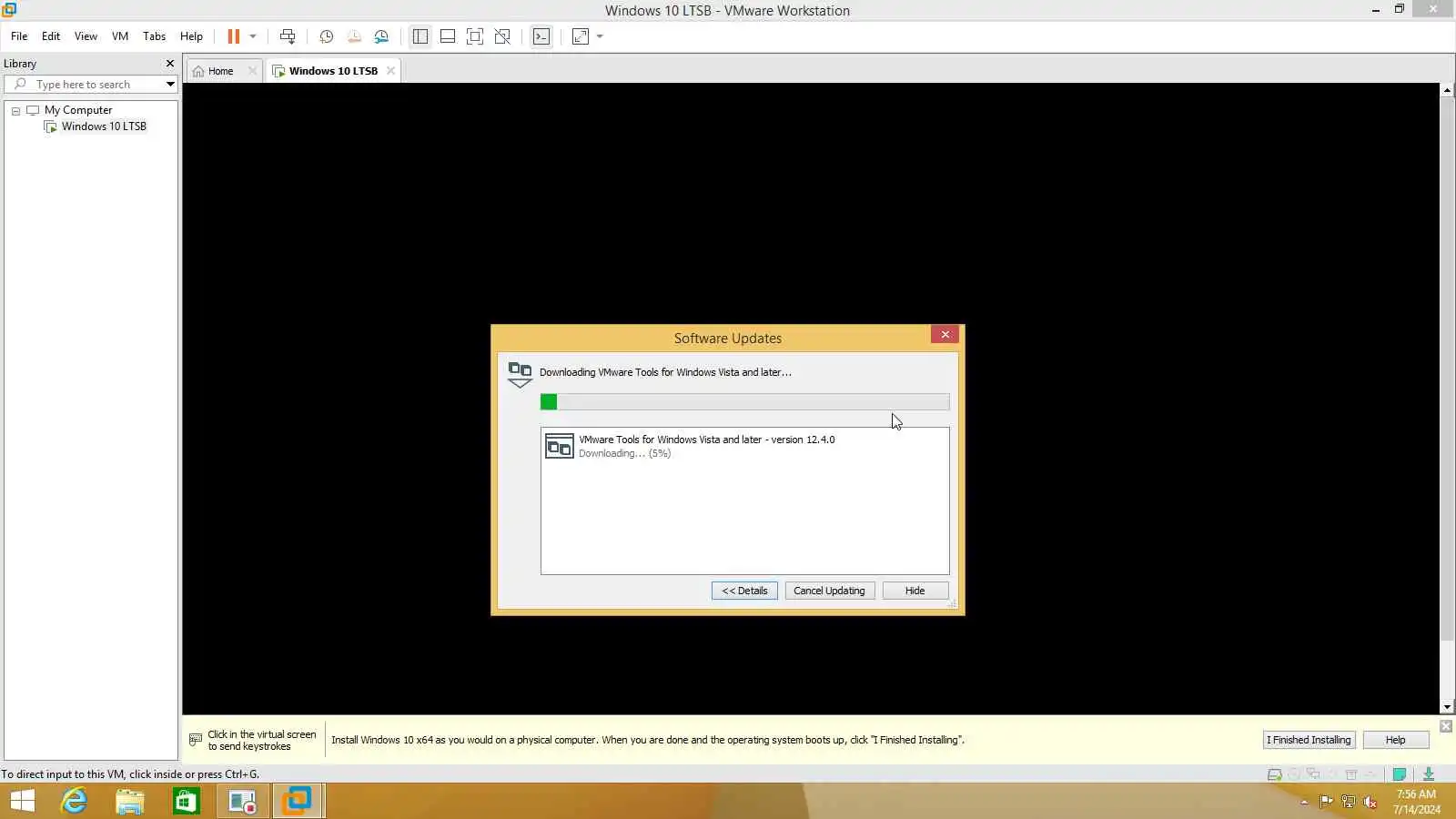Enter full screen mode
Screen dimensions: 1456x819
pos(475,36)
